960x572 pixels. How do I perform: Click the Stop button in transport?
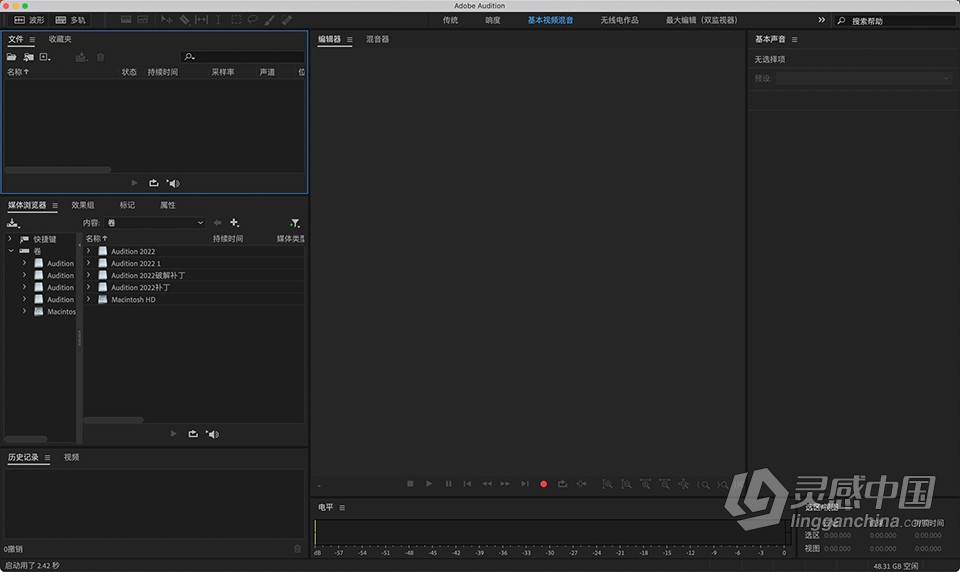tap(410, 484)
